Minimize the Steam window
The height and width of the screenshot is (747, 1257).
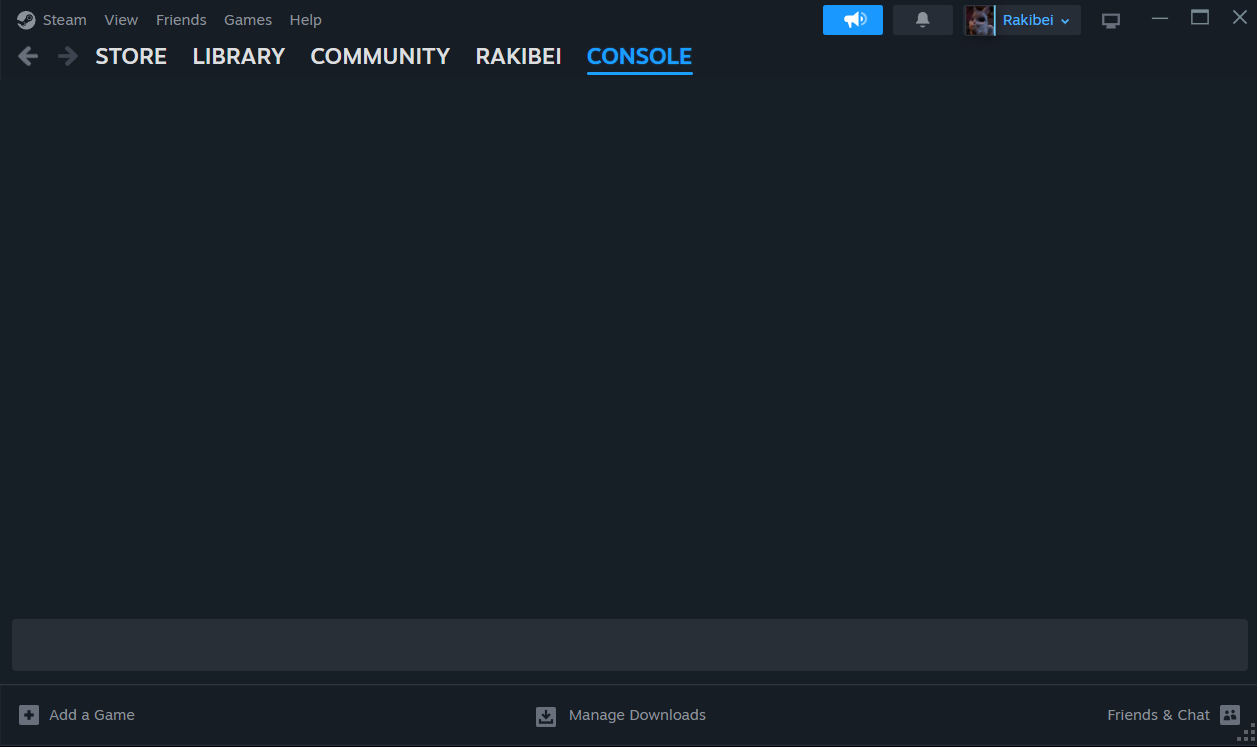[1159, 18]
